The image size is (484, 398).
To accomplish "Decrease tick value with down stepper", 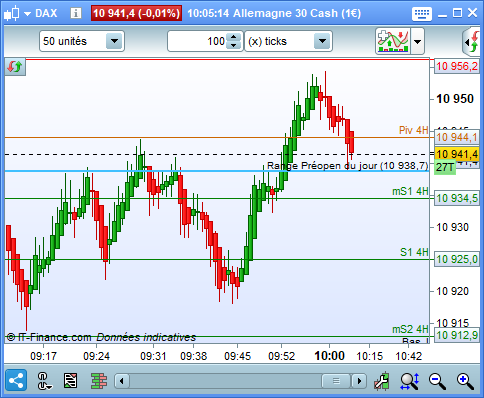I will (x=234, y=45).
